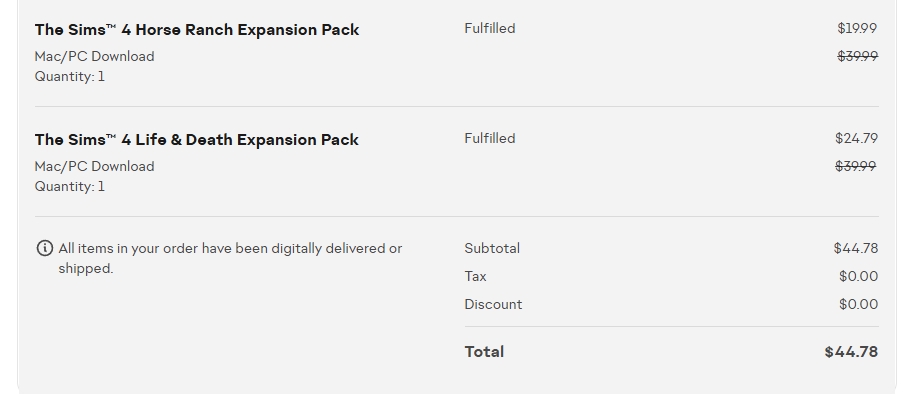Click the info circle icon
The width and height of the screenshot is (904, 394).
point(44,249)
